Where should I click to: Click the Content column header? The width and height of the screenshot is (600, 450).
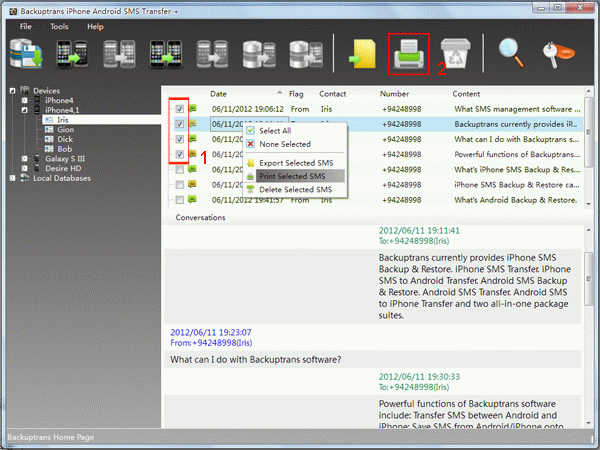466,94
